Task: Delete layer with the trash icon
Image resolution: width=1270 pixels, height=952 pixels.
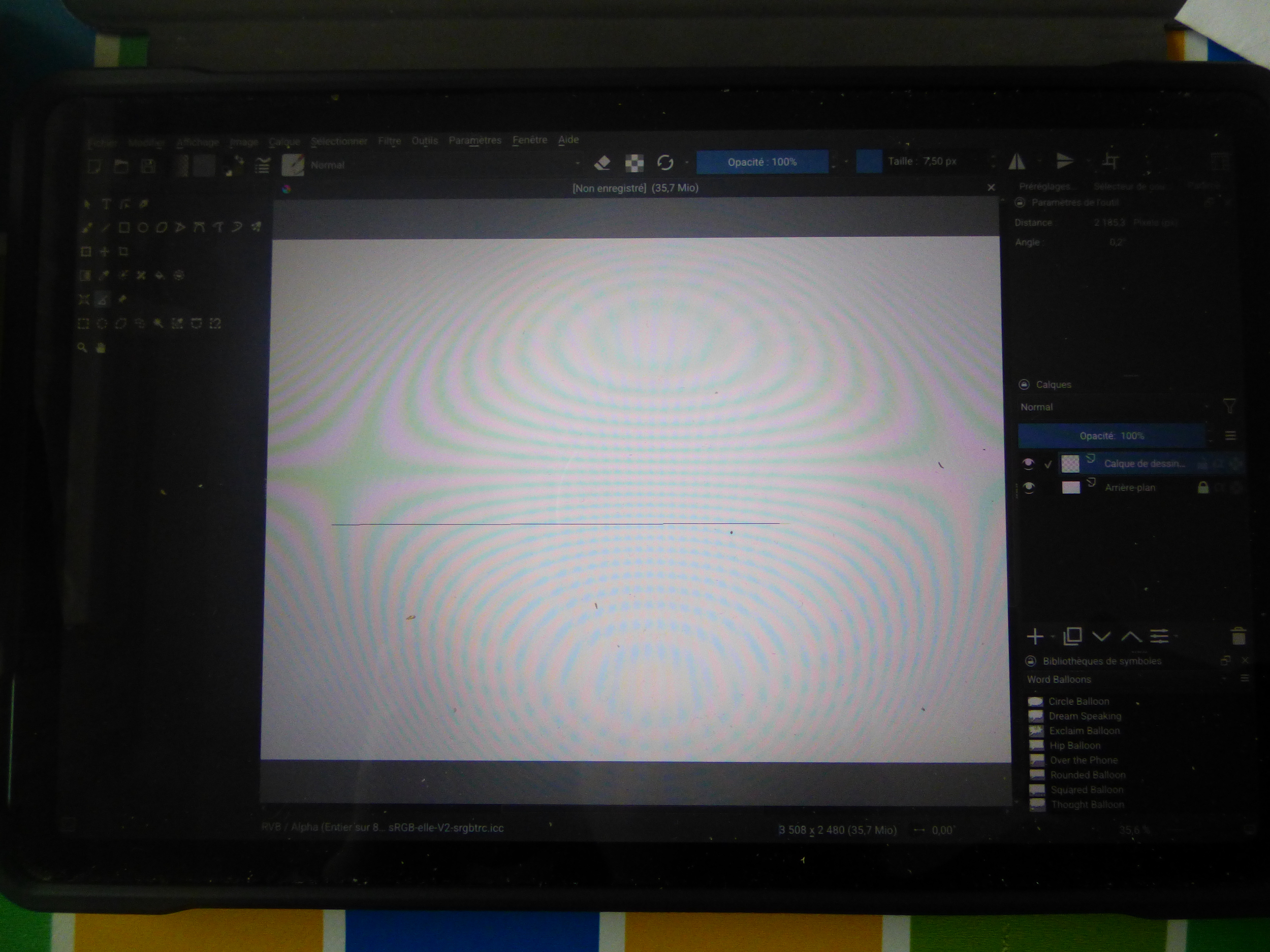Action: click(x=1239, y=636)
